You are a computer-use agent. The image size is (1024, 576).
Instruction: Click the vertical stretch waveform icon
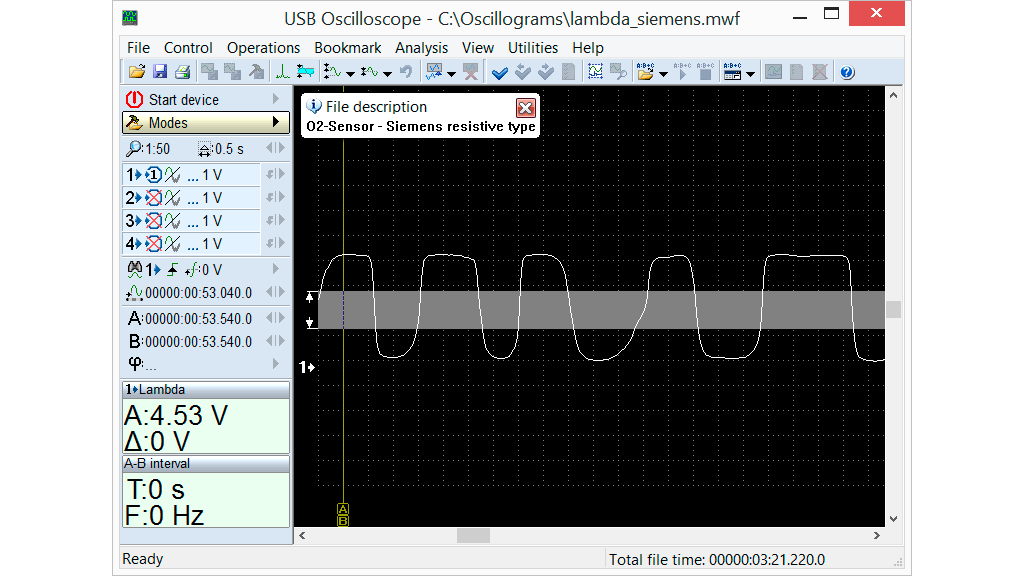[x=332, y=72]
